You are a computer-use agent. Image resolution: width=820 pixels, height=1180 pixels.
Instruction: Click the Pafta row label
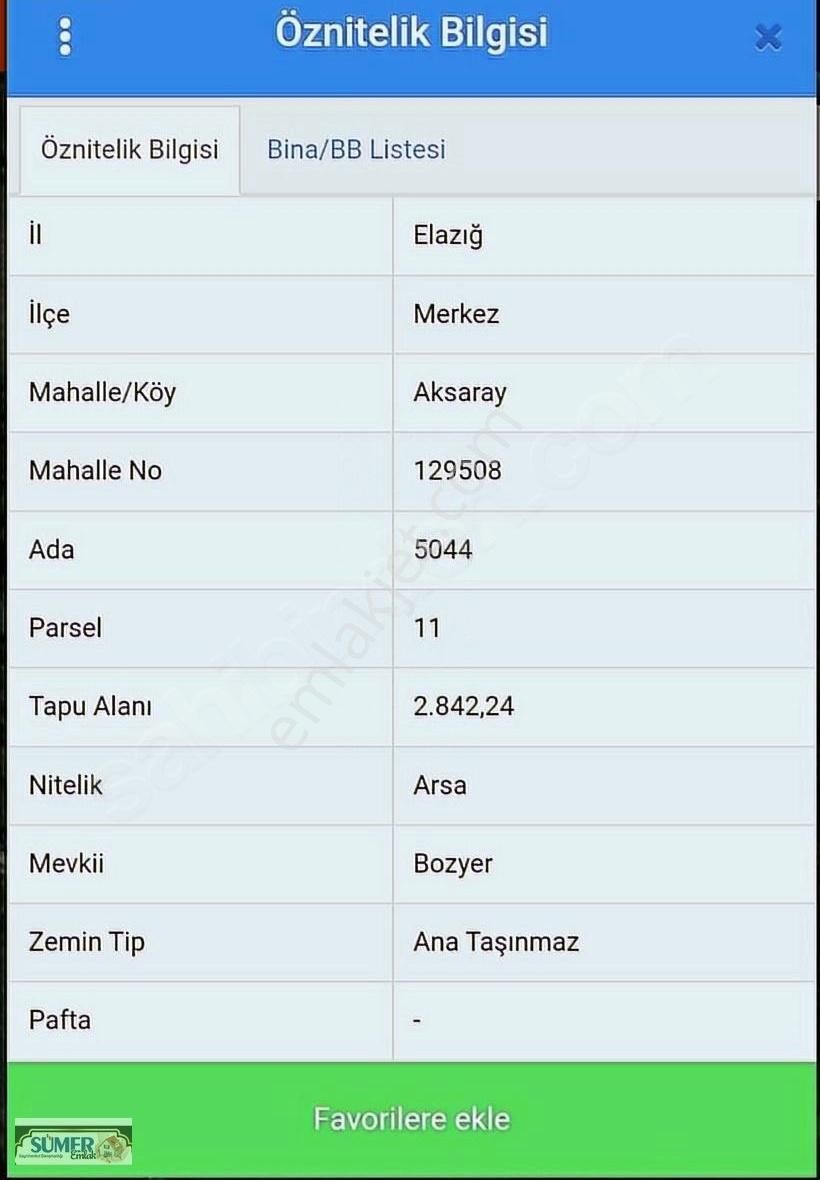click(x=59, y=1020)
